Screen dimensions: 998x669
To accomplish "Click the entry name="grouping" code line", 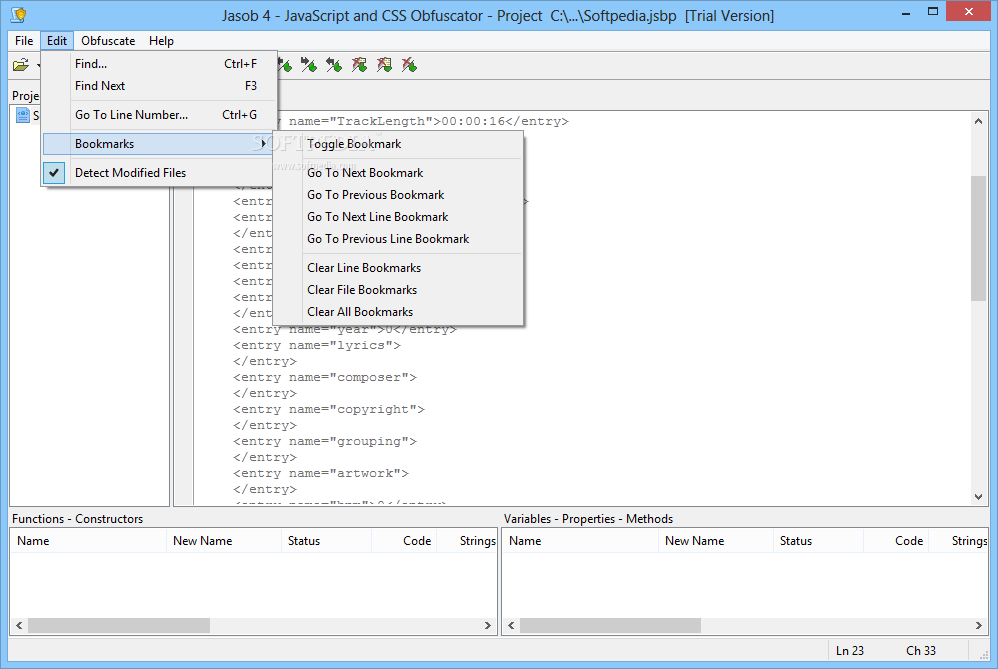I will pyautogui.click(x=325, y=441).
